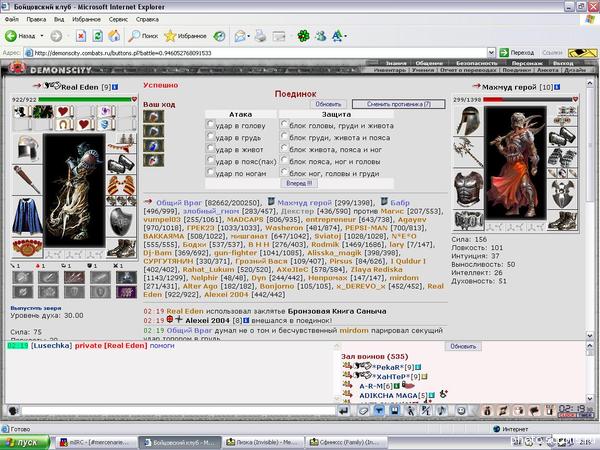Open the Файл menu
The image size is (600, 450).
pos(11,19)
